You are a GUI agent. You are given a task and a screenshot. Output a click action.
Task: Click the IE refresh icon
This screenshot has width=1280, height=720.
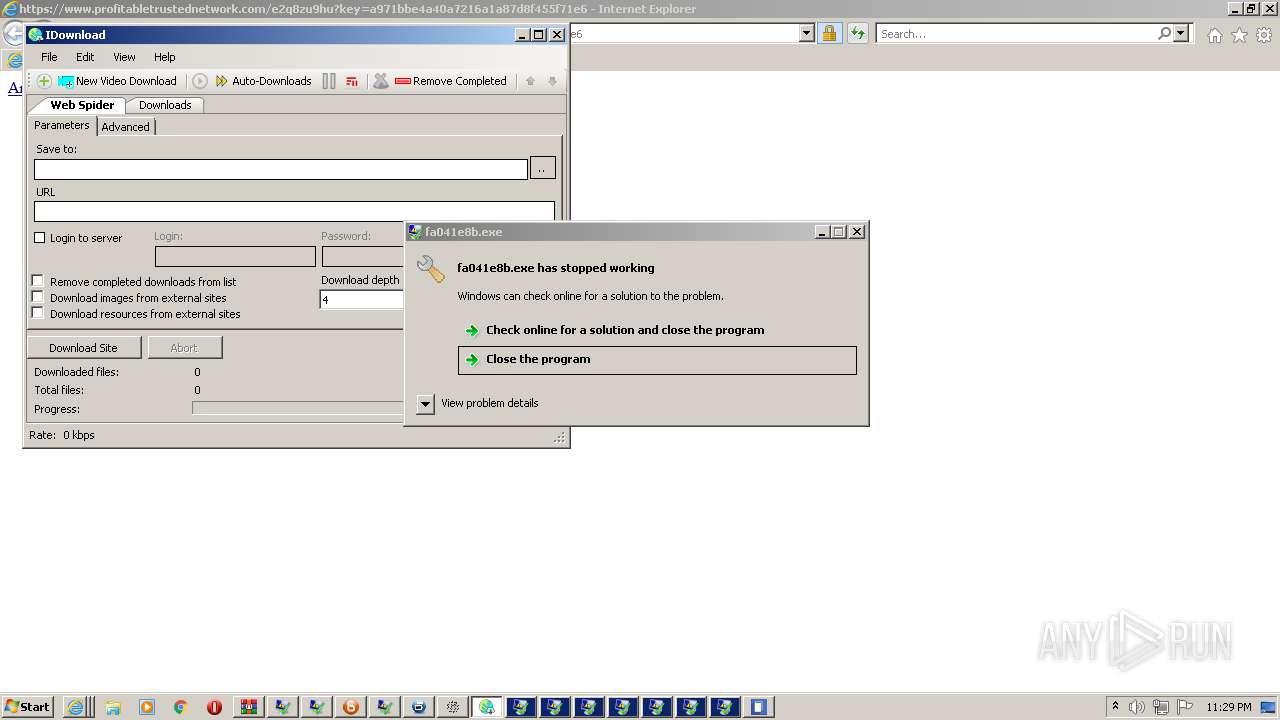click(857, 34)
